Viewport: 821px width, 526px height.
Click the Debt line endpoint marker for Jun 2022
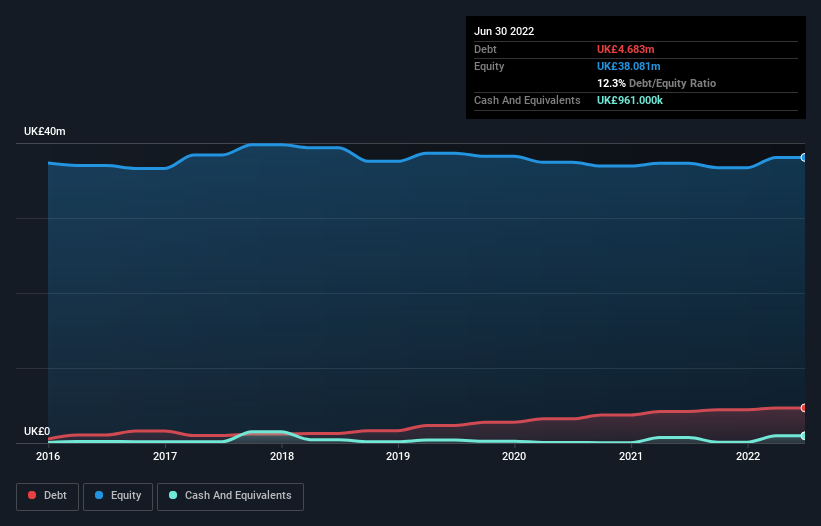(804, 408)
